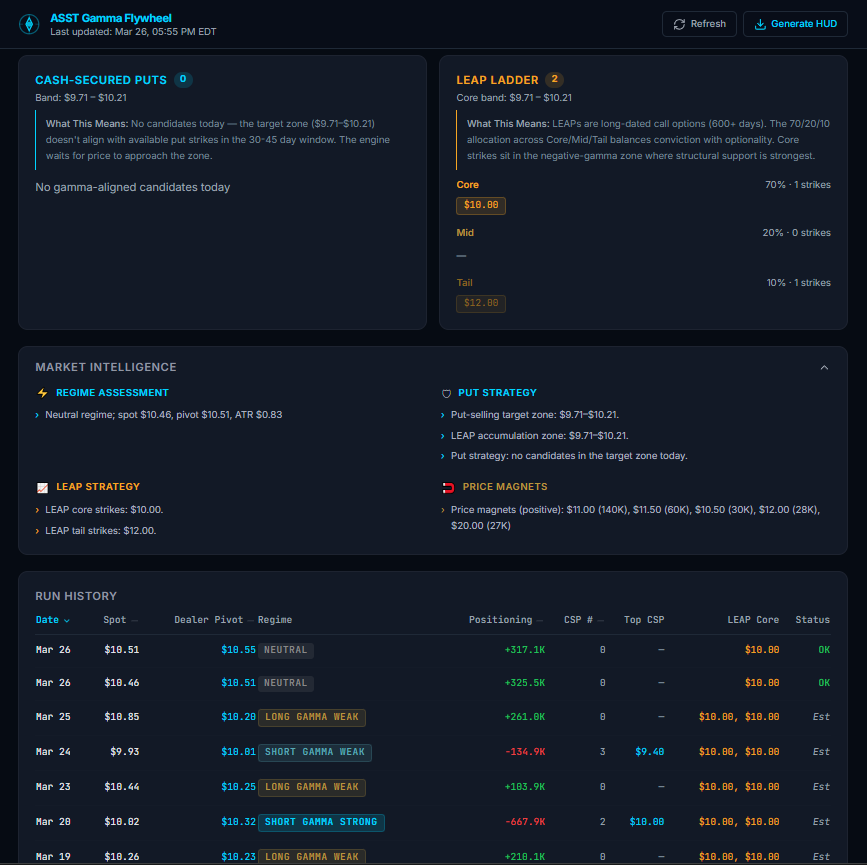Viewport: 867px width, 865px height.
Task: Click the dealer pivot value $10.32
Action: (238, 822)
